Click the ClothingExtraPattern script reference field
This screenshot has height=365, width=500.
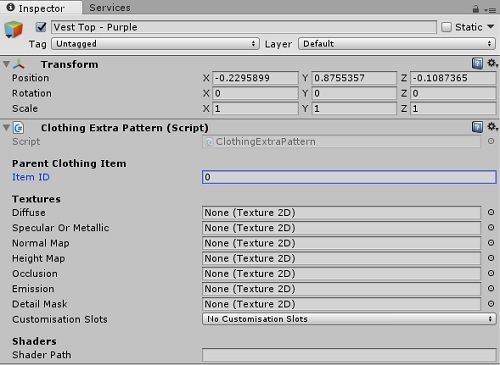coord(341,142)
